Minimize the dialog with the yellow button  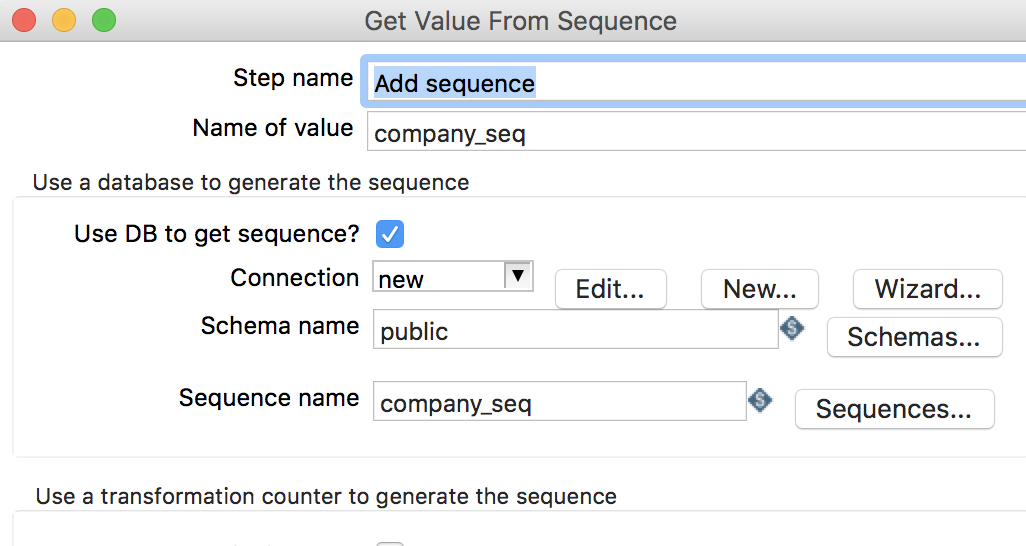[x=63, y=19]
